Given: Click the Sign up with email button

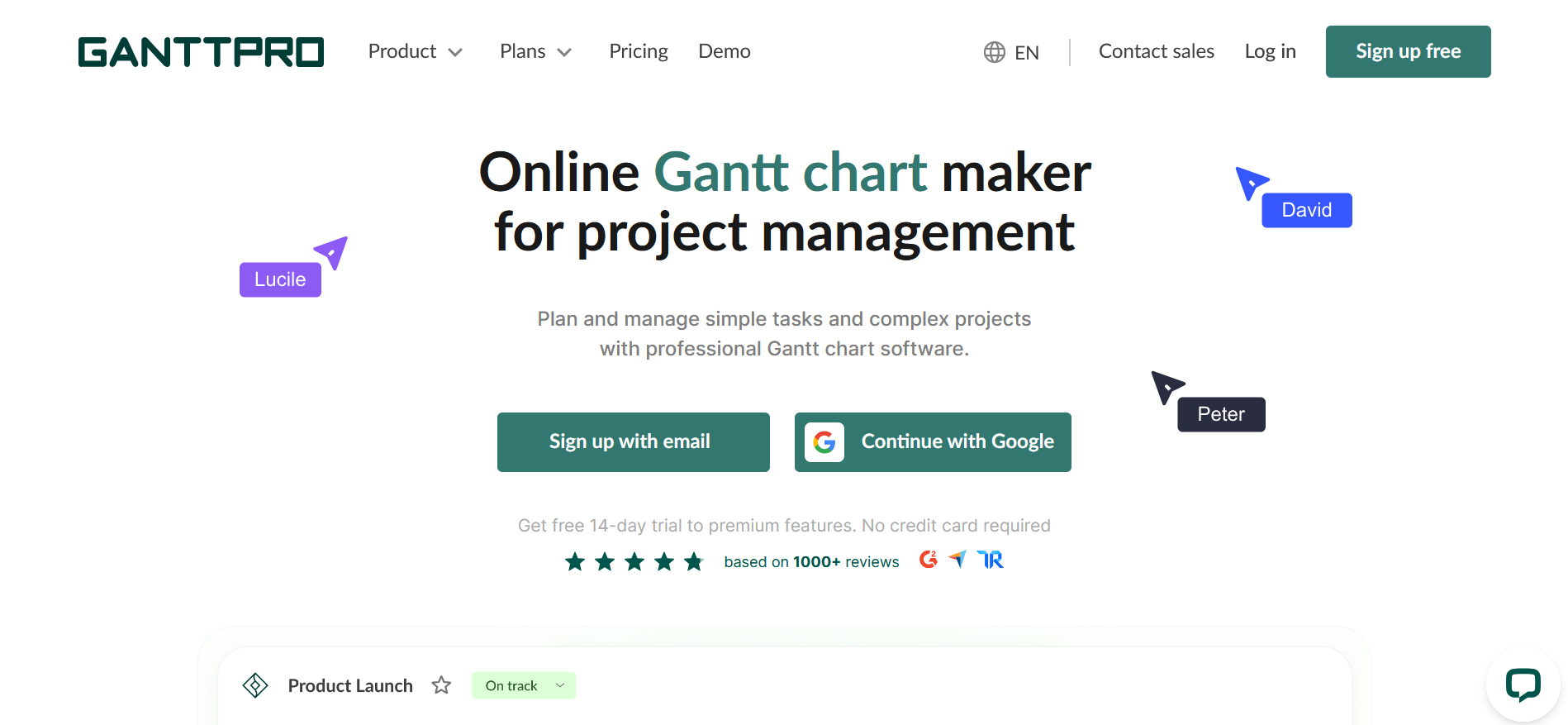Looking at the screenshot, I should [634, 442].
